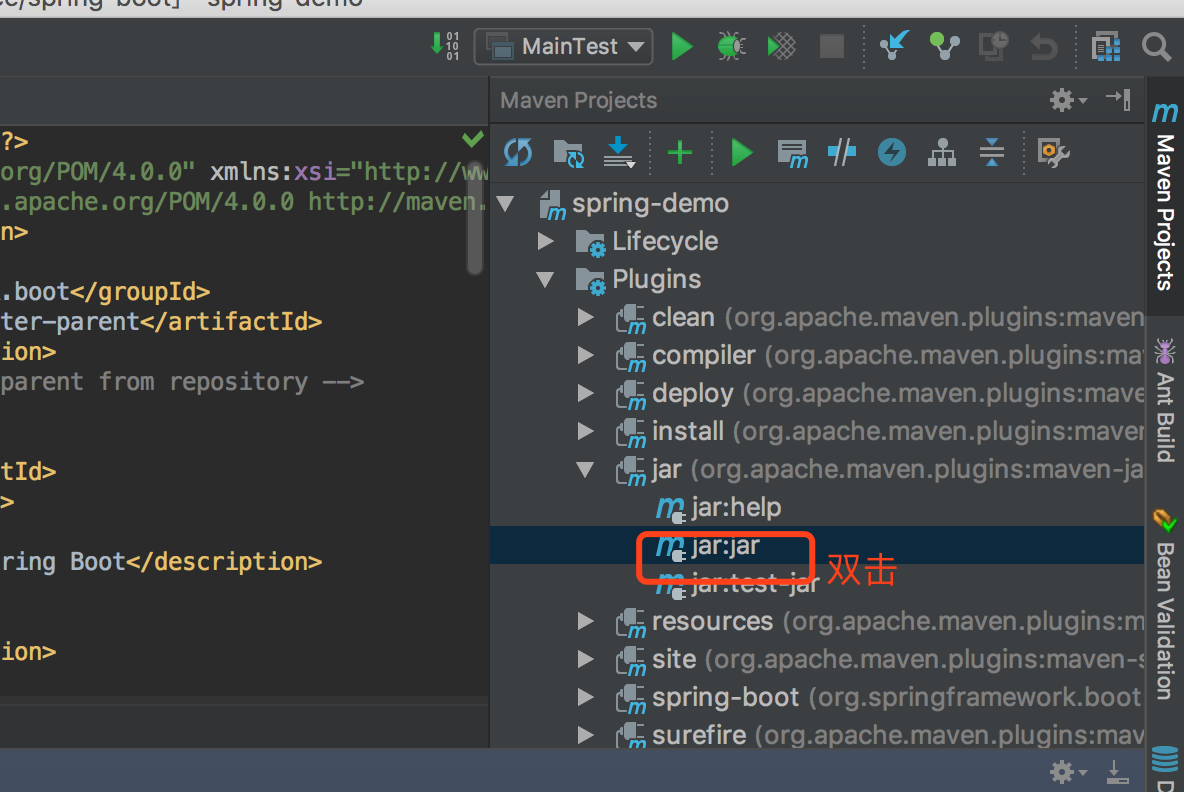
Task: Show Maven dependencies diagram icon
Action: tap(942, 153)
